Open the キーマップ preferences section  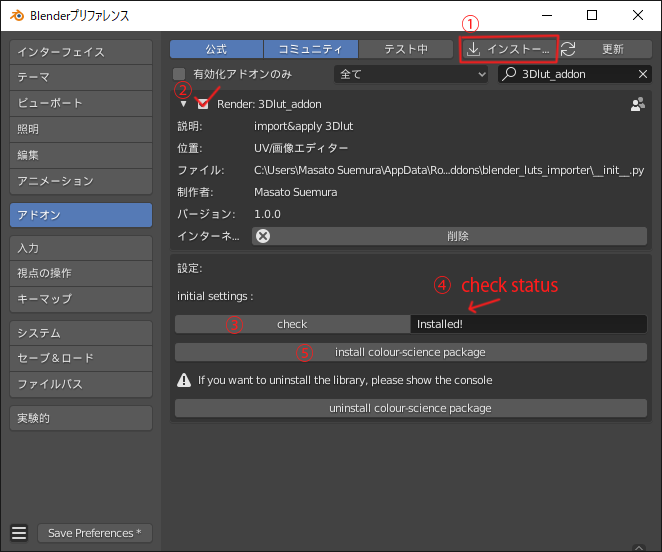[x=81, y=299]
